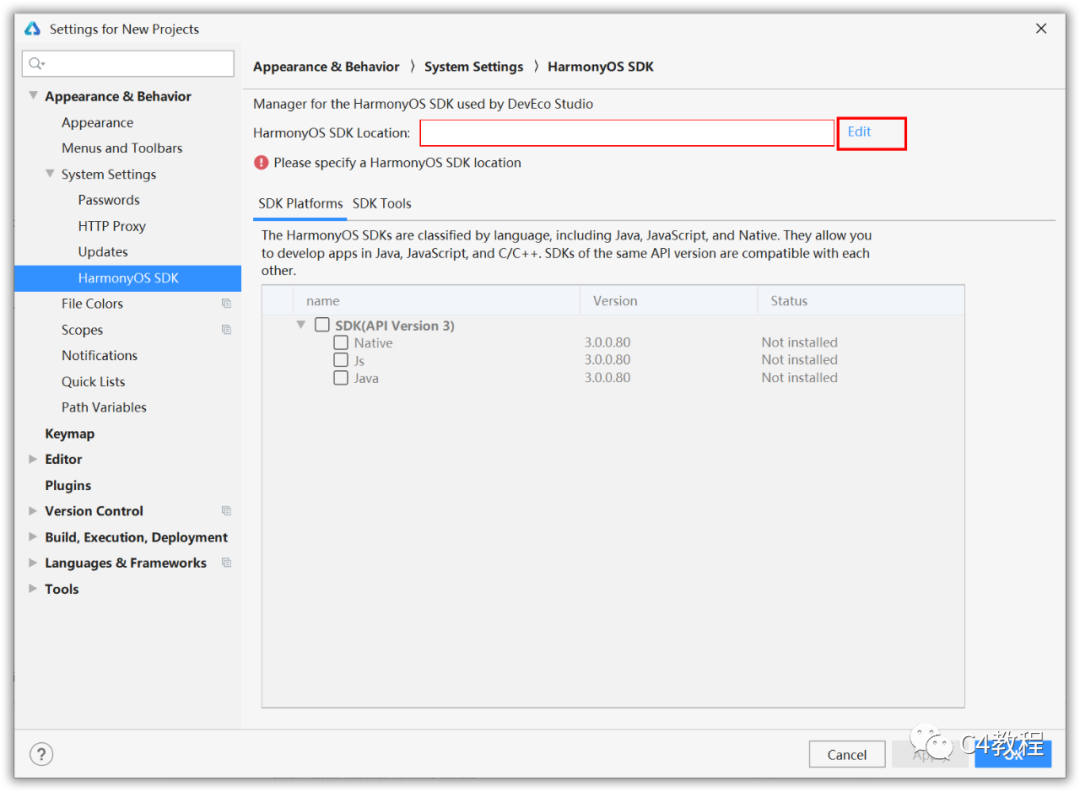Check the Js SDK checkbox
This screenshot has height=792, width=1080.
click(340, 359)
